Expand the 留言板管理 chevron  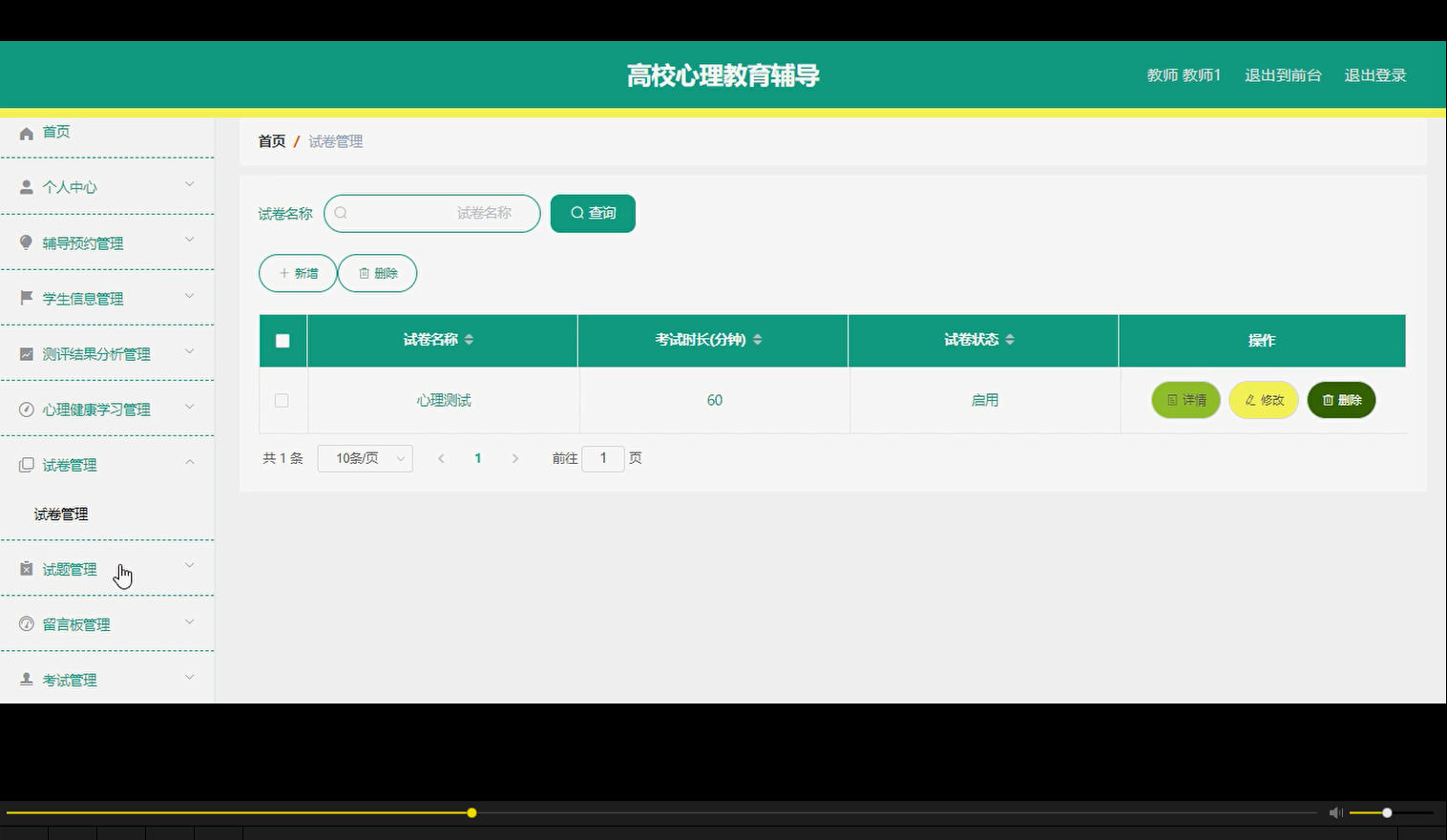[190, 621]
